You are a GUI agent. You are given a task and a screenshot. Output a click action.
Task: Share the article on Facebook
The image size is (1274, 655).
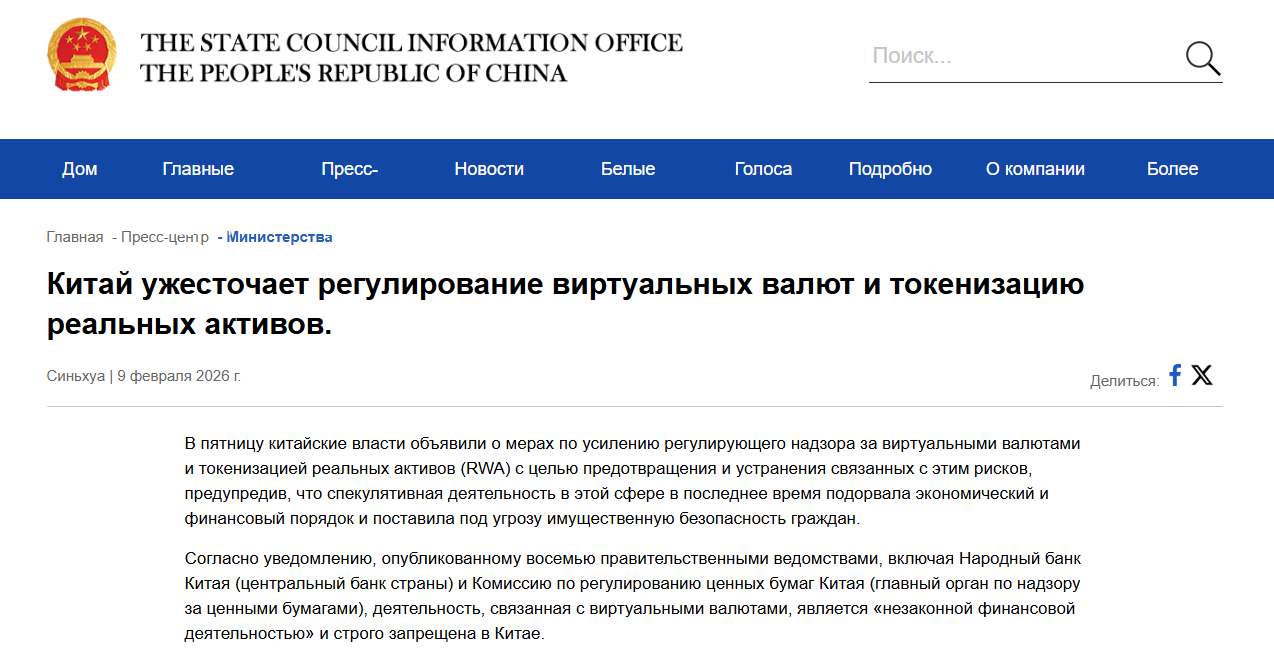click(x=1175, y=376)
